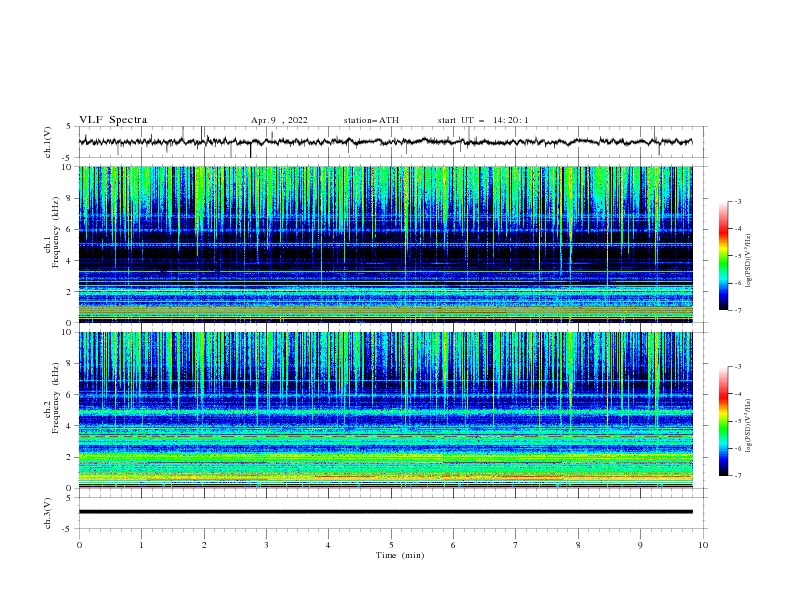The width and height of the screenshot is (792, 612).
Task: Click the ch.1 color bar's log(PSD) label
Action: click(x=749, y=261)
